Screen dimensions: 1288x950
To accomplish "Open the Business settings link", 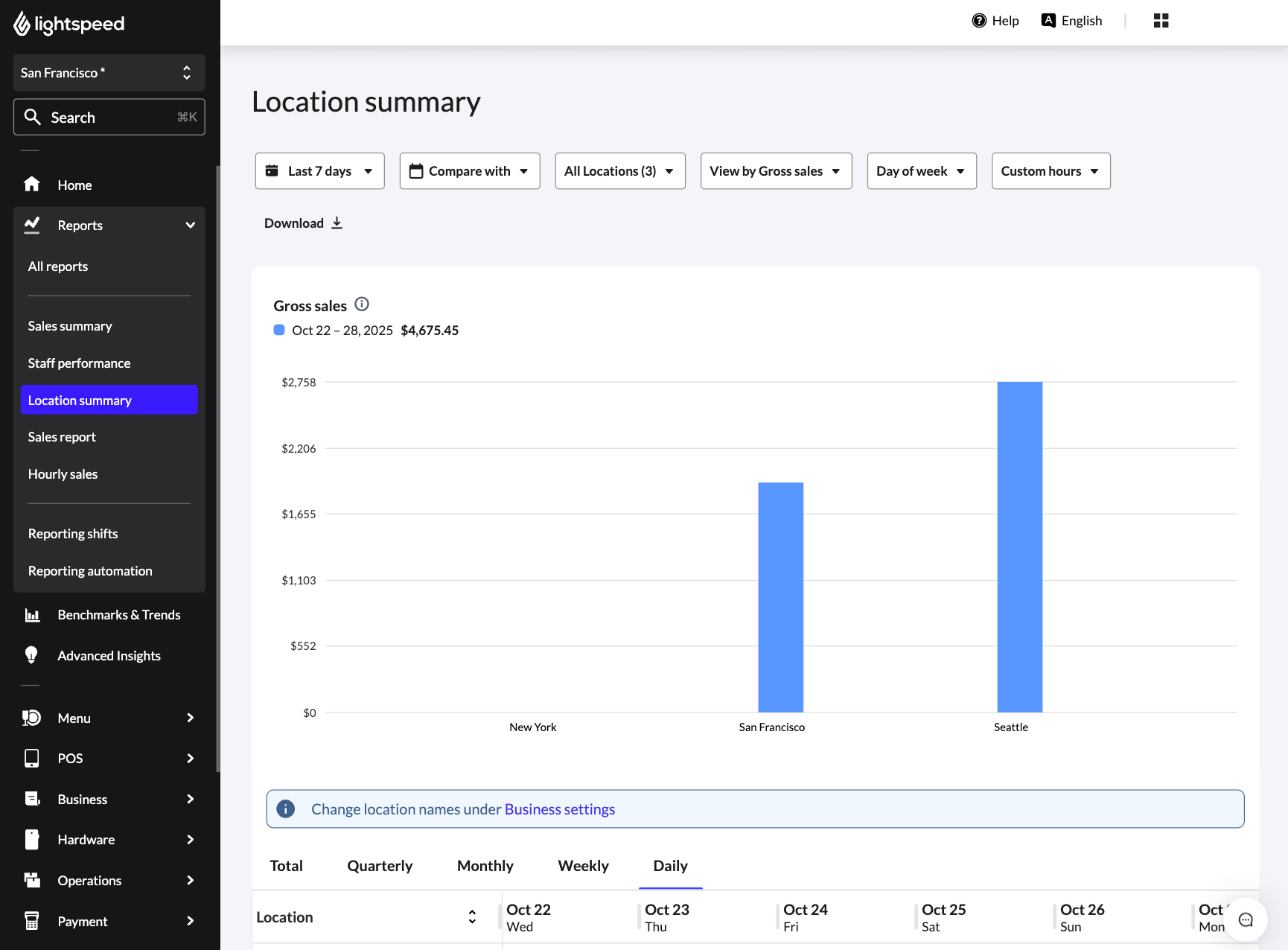I will (560, 809).
